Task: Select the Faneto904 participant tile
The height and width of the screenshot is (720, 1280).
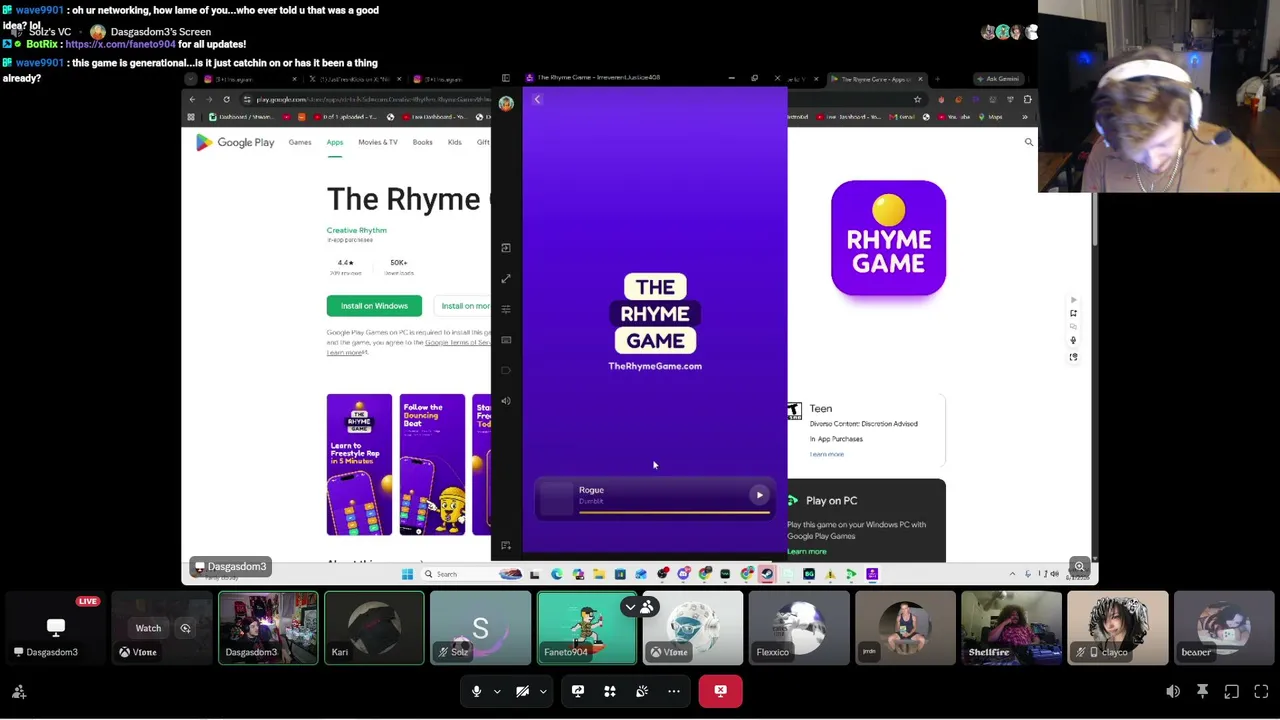Action: (x=586, y=628)
